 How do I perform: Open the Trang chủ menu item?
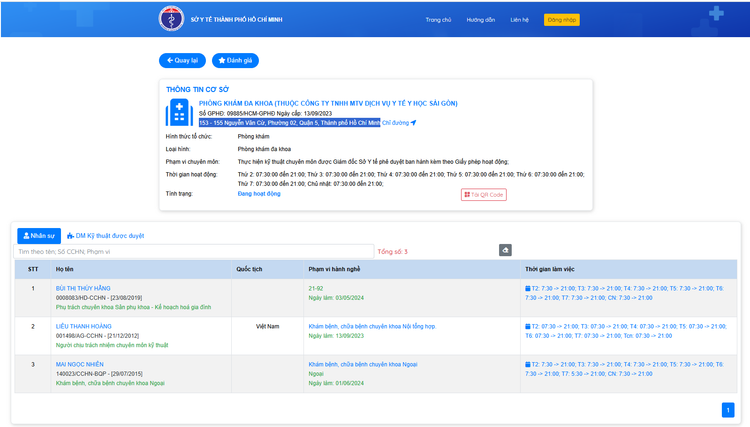[x=438, y=19]
